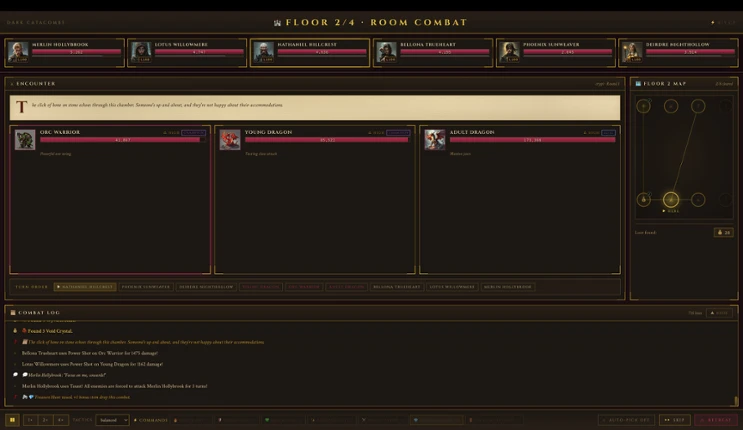
Task: Click the Orc Warrior enemy portrait
Action: point(25,140)
